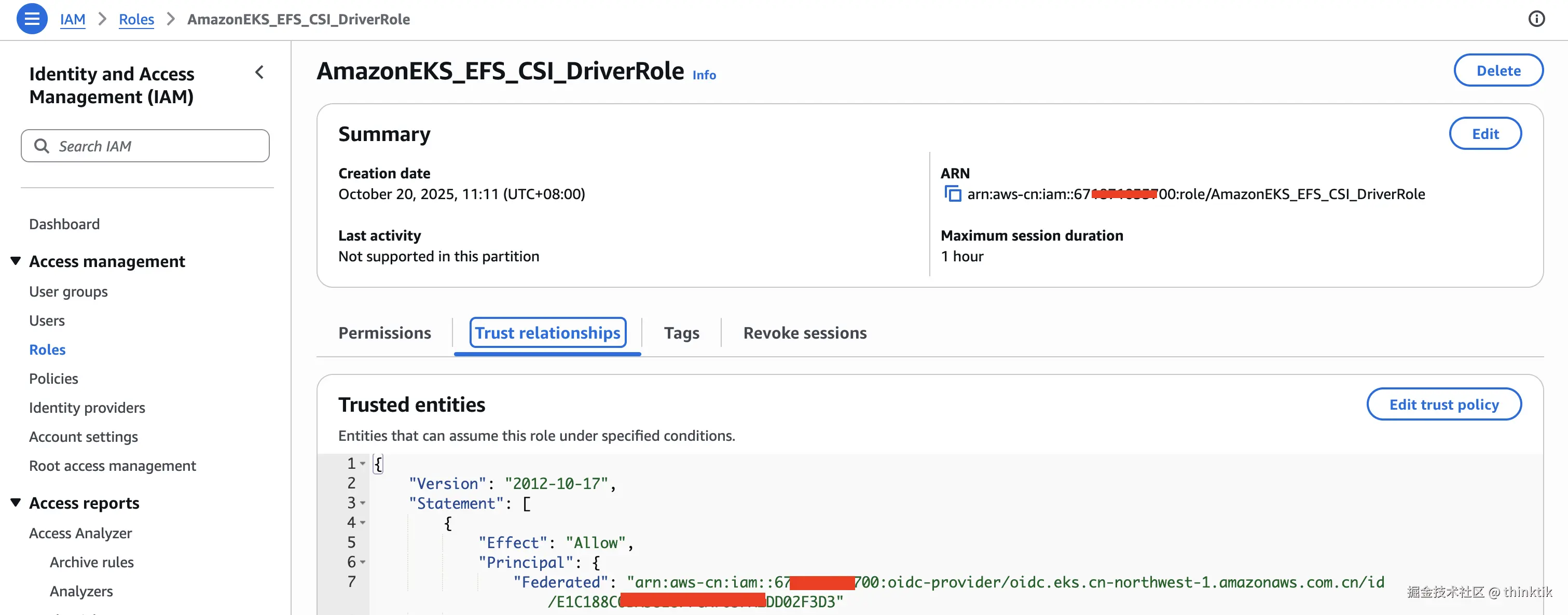1568x615 pixels.
Task: Fold the Statement array at line 3
Action: tap(363, 503)
